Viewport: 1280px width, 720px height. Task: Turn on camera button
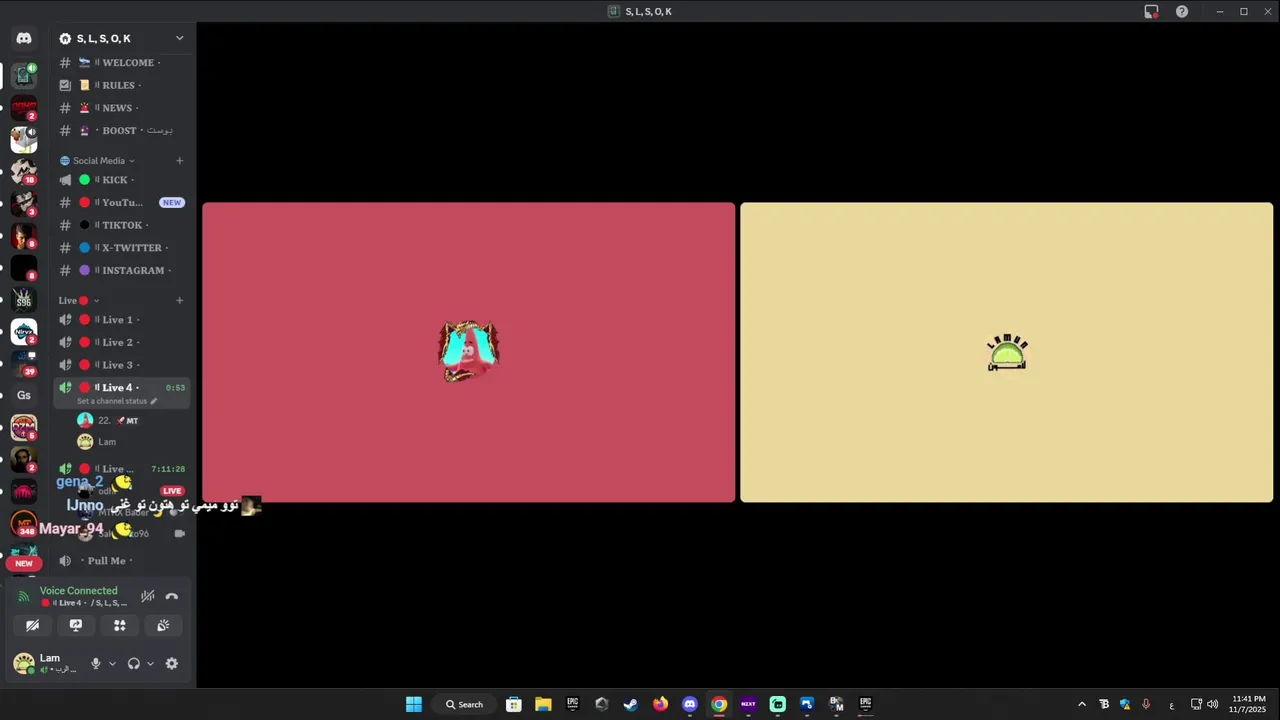(x=32, y=625)
